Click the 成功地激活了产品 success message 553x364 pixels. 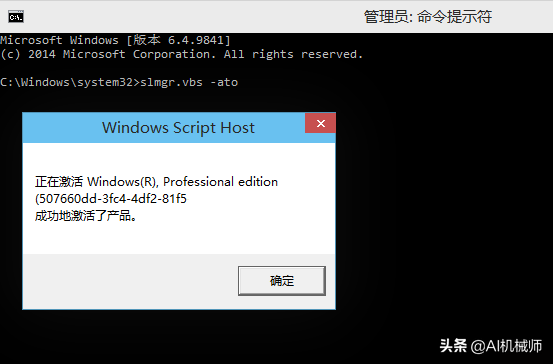coord(86,216)
